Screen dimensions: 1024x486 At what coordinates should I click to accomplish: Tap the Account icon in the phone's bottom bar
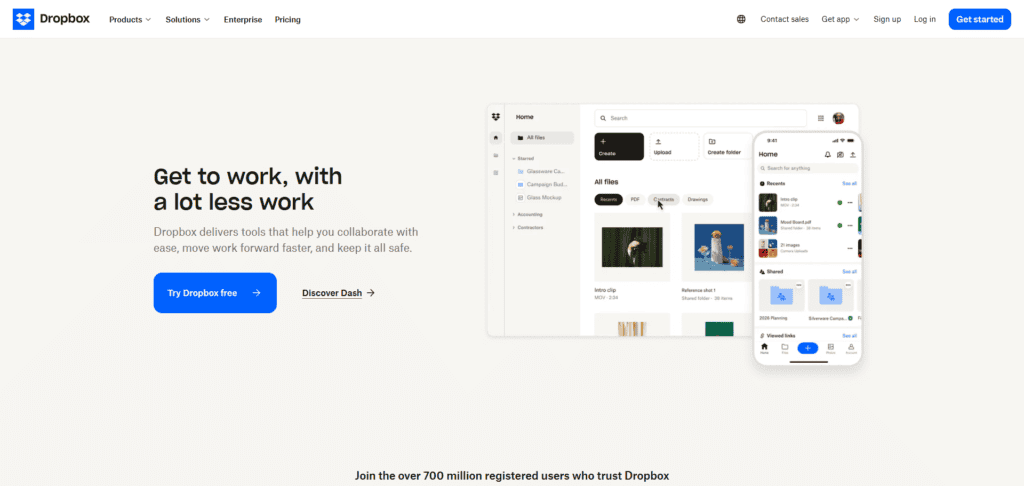(851, 348)
